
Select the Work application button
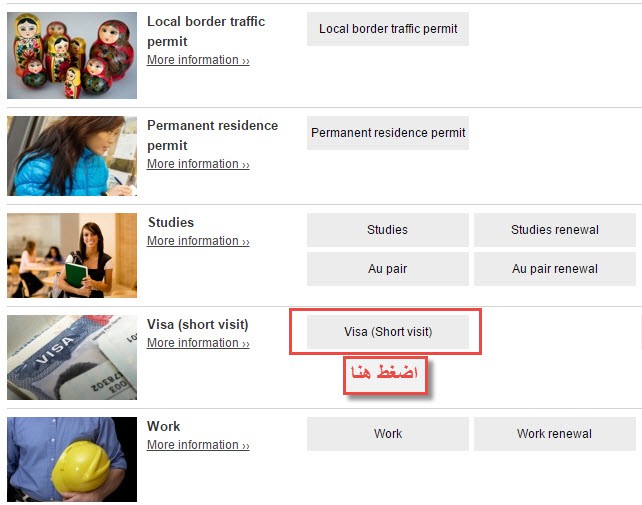click(x=388, y=434)
